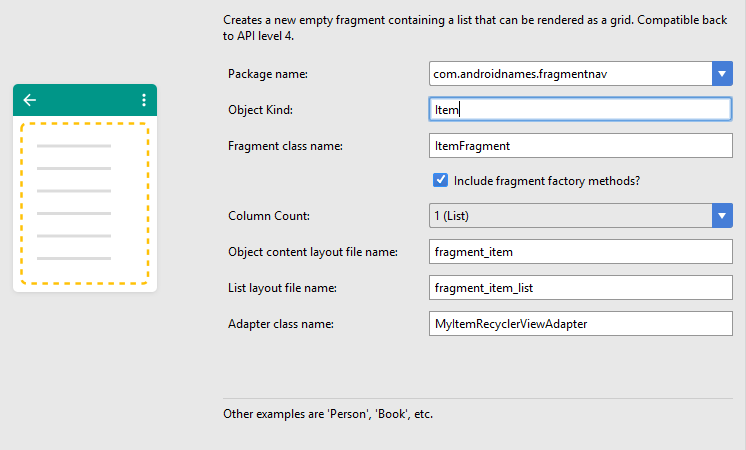The image size is (746, 450).
Task: Click the green app bar in the preview thumbnail
Action: [x=85, y=100]
